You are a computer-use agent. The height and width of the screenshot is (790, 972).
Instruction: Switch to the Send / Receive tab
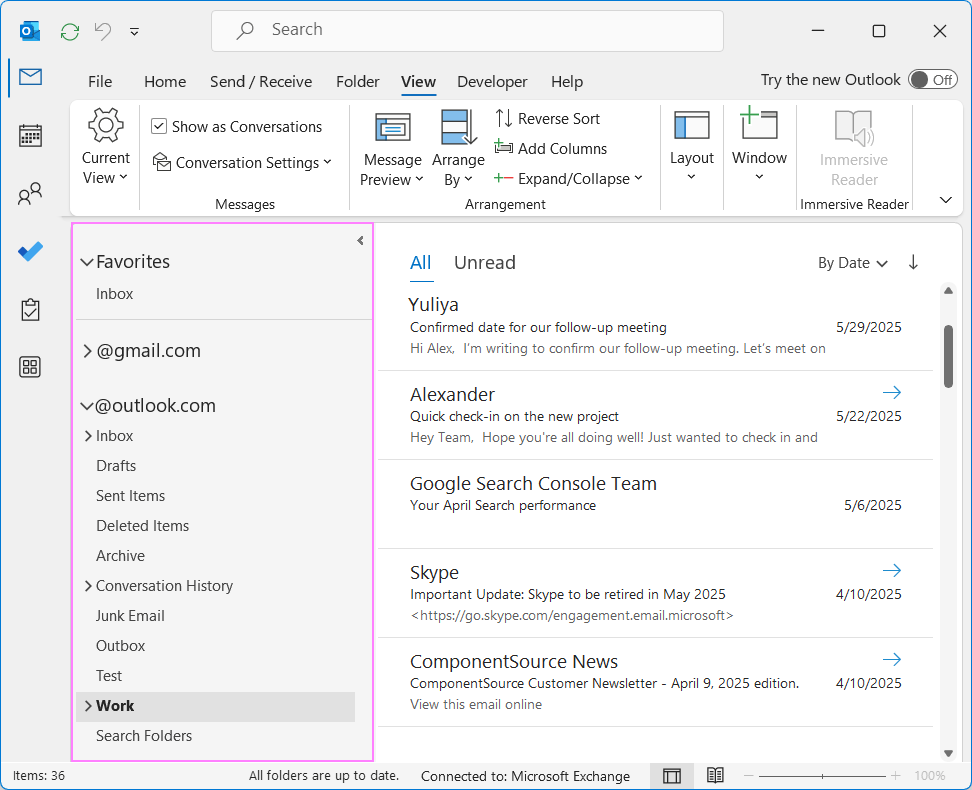pos(261,82)
